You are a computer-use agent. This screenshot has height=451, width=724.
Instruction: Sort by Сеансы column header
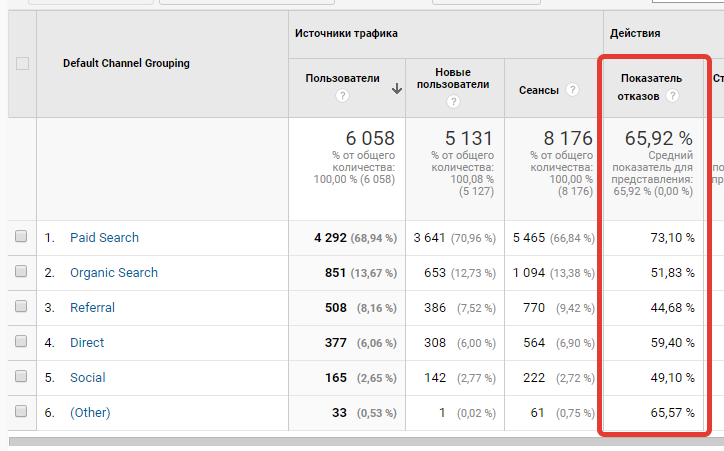tap(538, 89)
